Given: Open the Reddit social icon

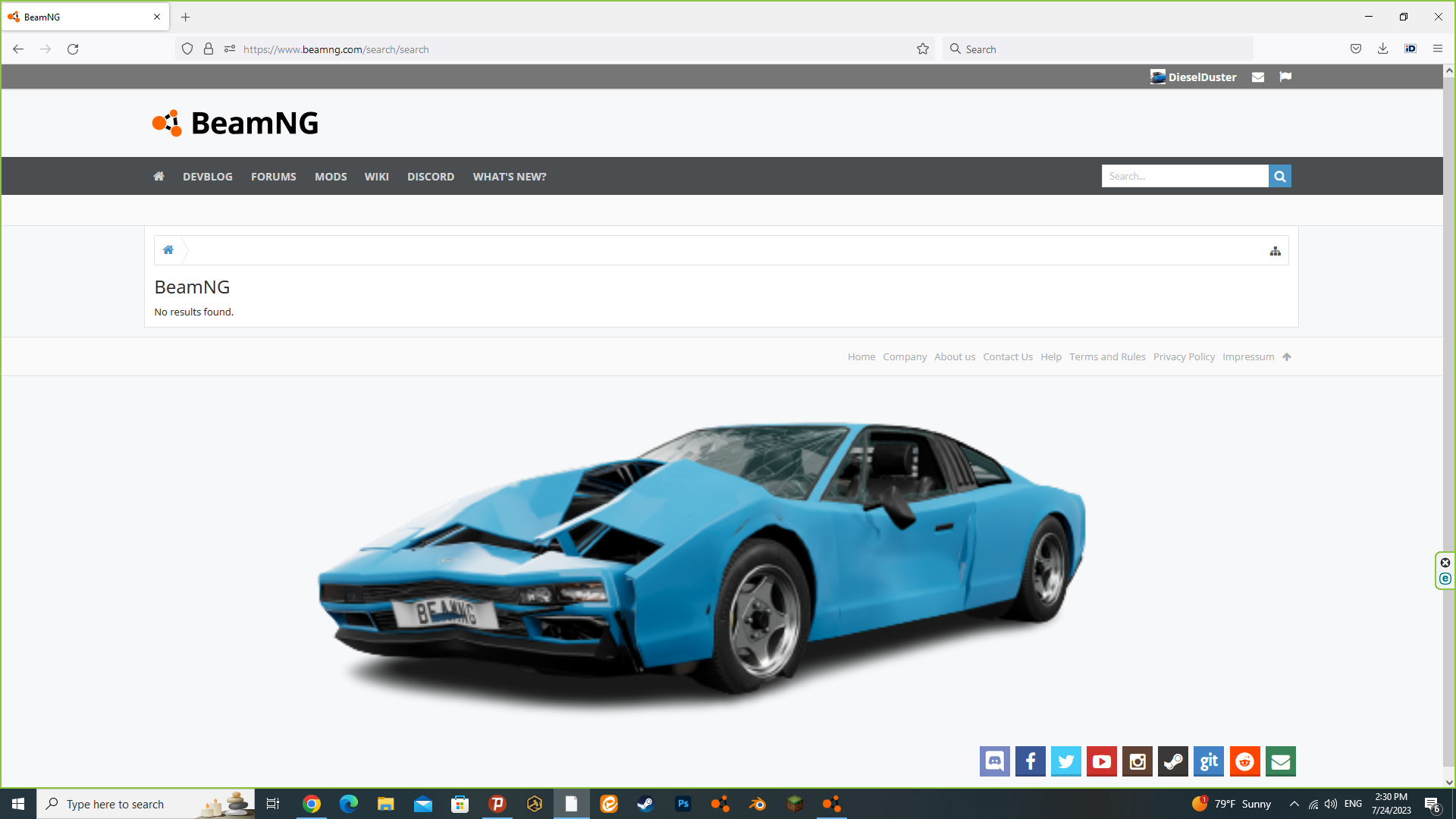Looking at the screenshot, I should (1244, 761).
